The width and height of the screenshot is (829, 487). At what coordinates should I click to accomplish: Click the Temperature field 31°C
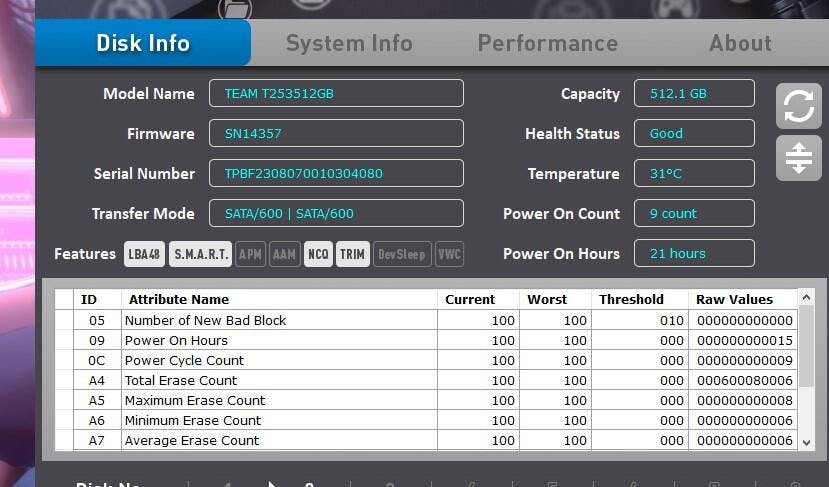pyautogui.click(x=694, y=173)
